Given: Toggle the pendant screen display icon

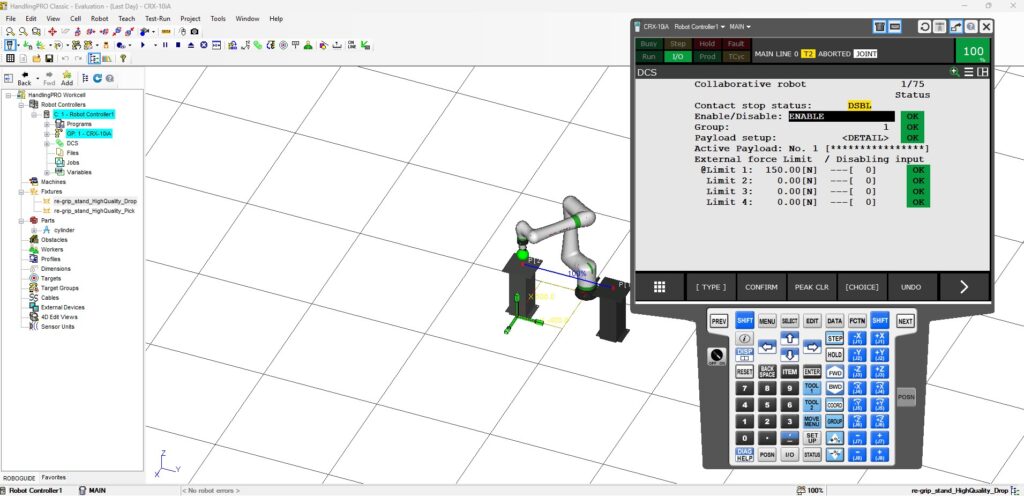Looking at the screenshot, I should 895,27.
